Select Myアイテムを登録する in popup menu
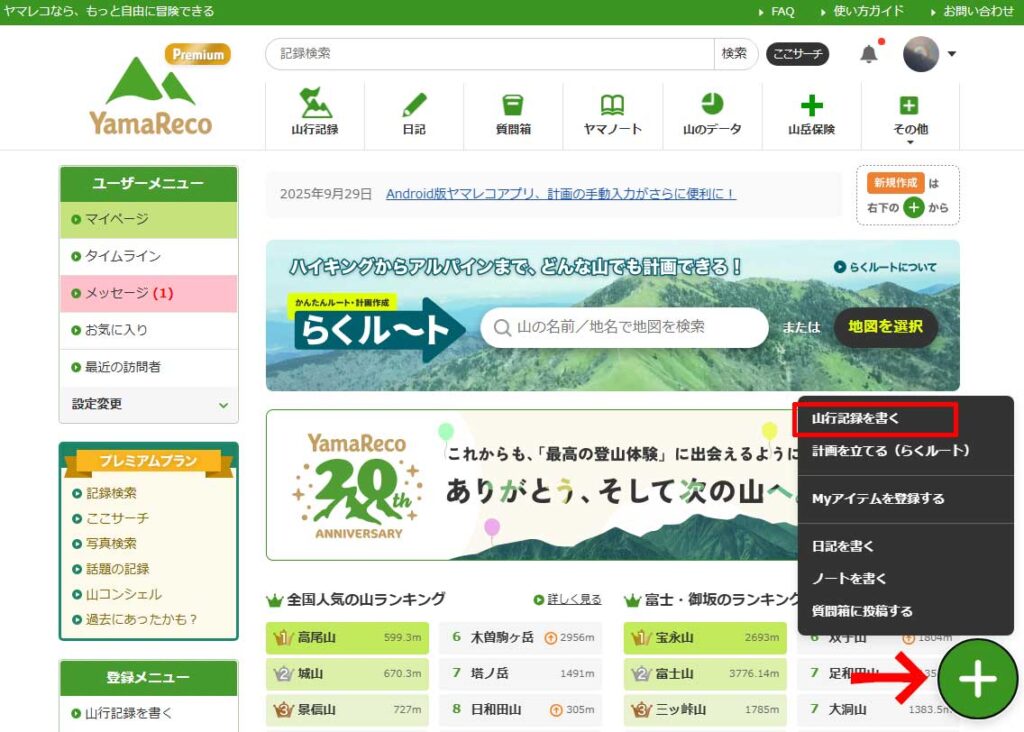1024x732 pixels. click(x=877, y=498)
